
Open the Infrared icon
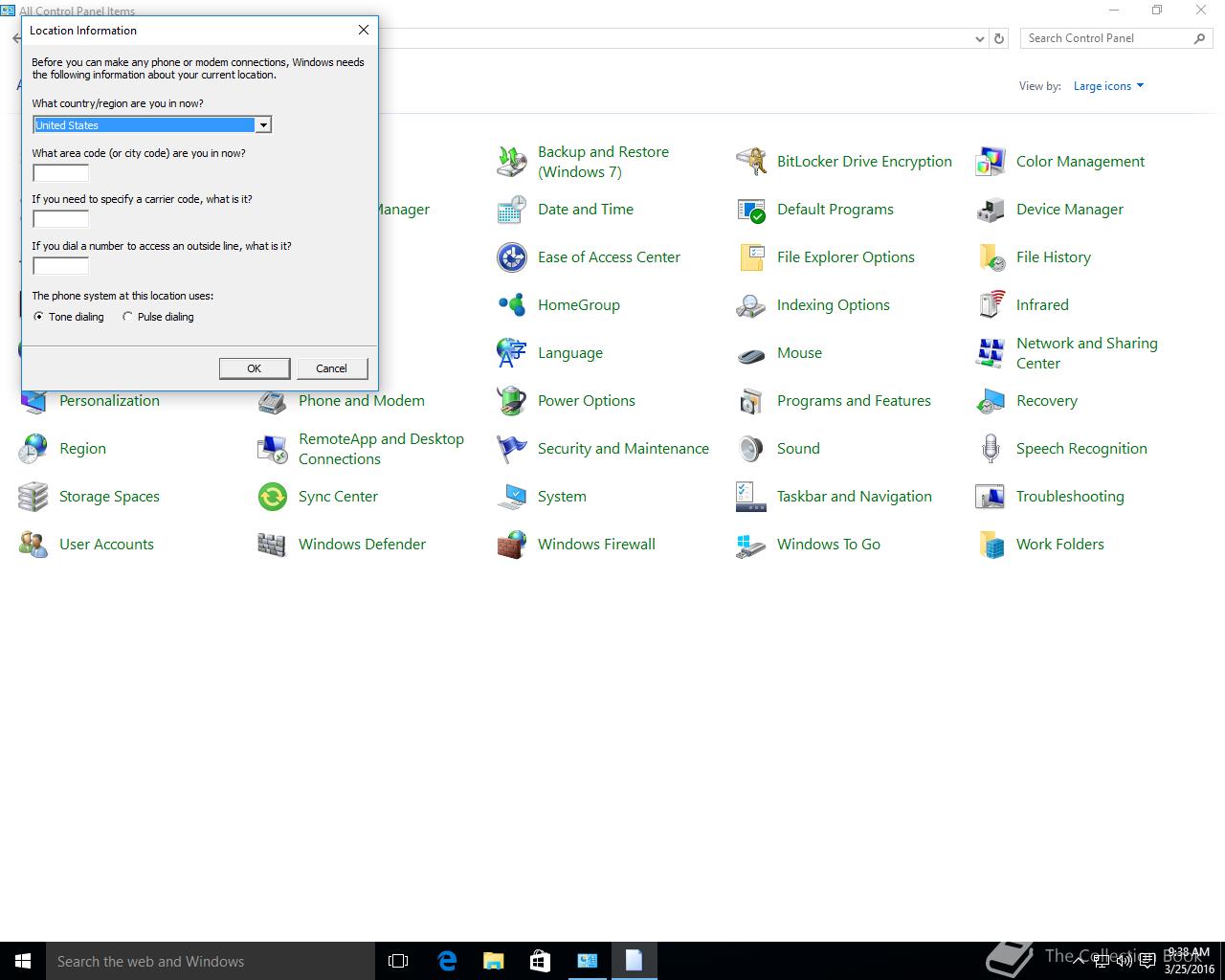tap(991, 305)
